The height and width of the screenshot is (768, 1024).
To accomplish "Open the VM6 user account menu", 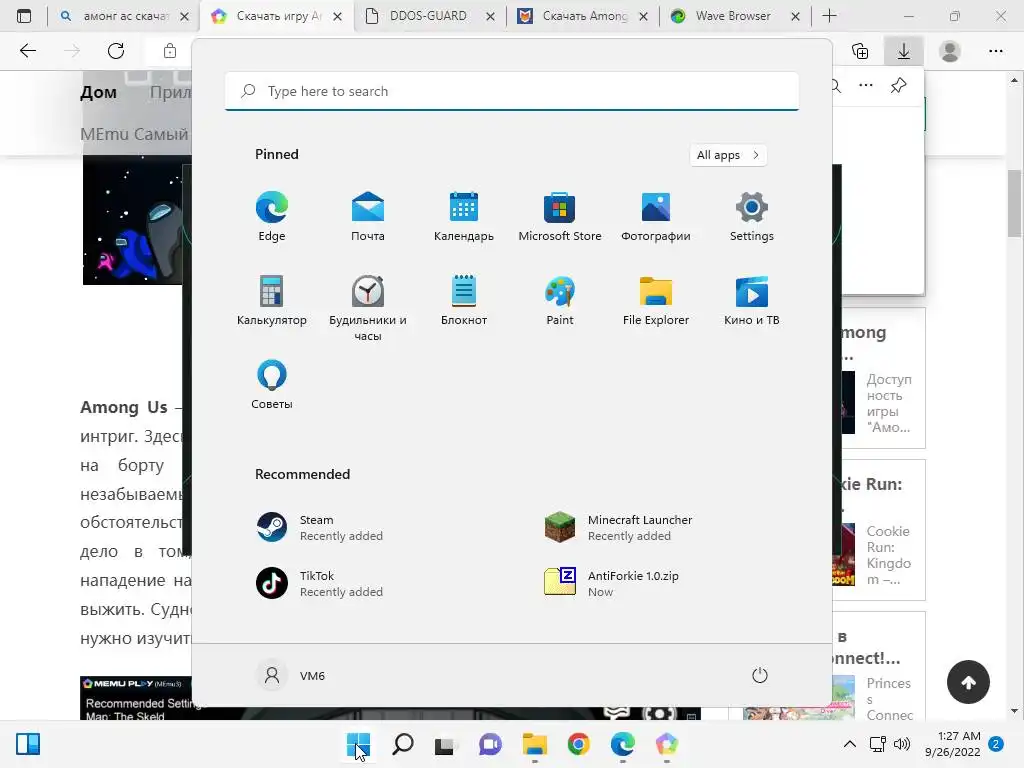I will (x=291, y=675).
